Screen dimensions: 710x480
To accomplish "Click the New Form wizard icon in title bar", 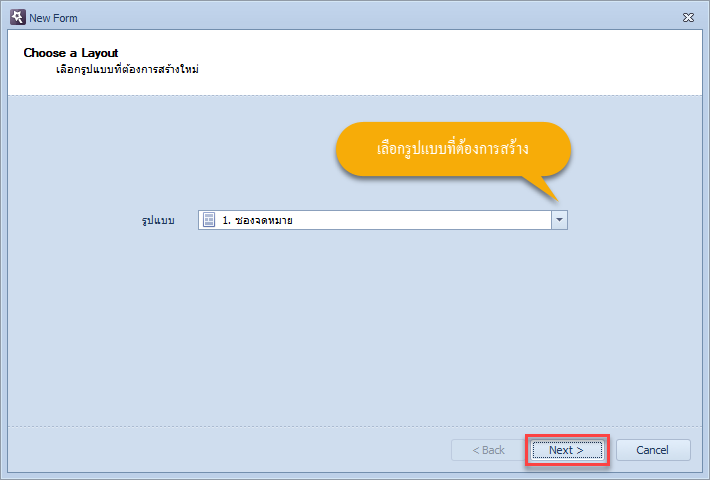I will click(18, 17).
